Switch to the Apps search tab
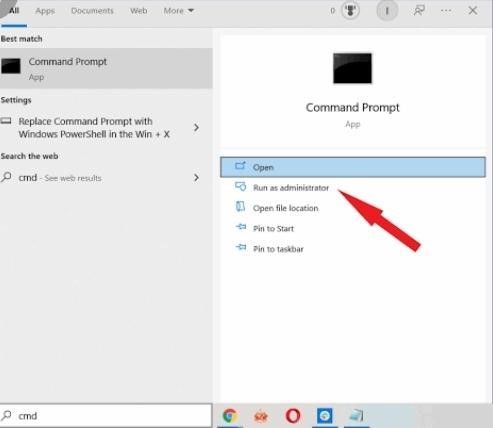Image resolution: width=493 pixels, height=428 pixels. click(45, 11)
